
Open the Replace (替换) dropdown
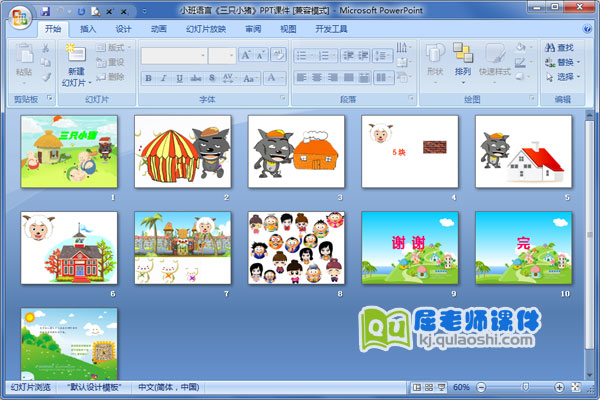click(x=561, y=62)
